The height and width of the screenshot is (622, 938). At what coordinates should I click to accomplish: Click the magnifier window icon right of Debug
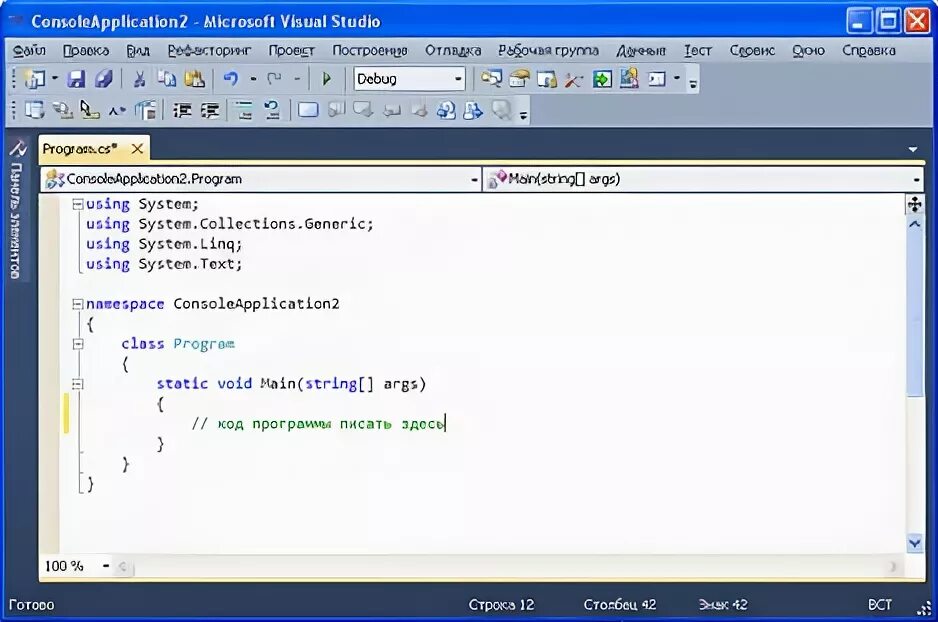pyautogui.click(x=492, y=79)
